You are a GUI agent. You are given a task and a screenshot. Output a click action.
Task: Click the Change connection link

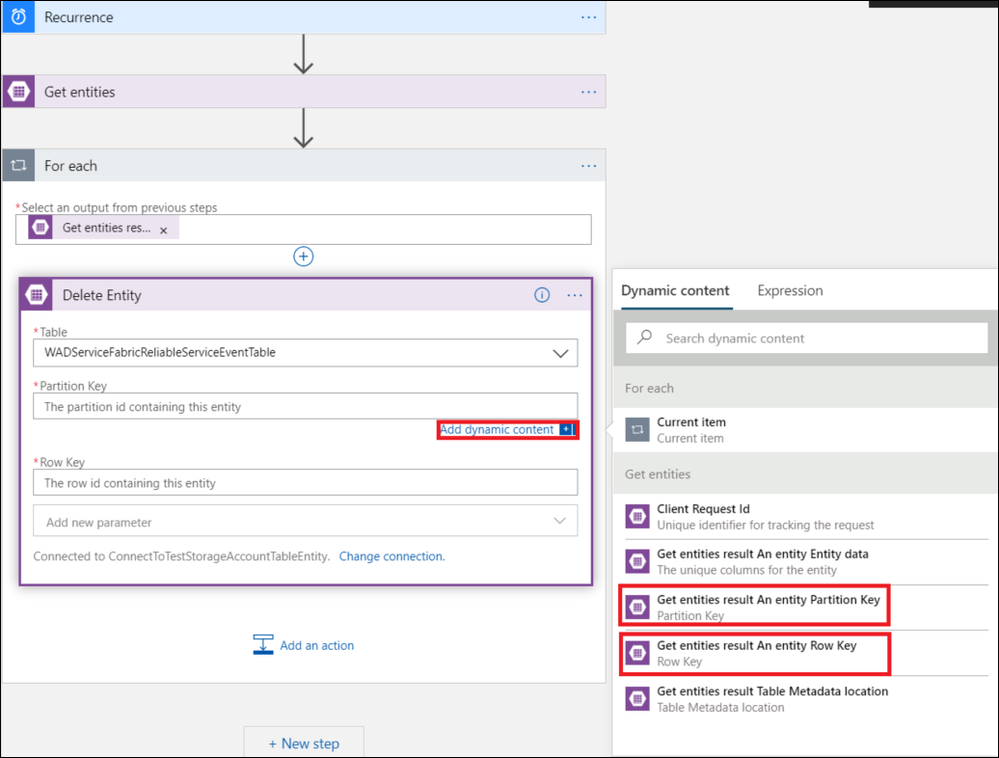tap(392, 556)
